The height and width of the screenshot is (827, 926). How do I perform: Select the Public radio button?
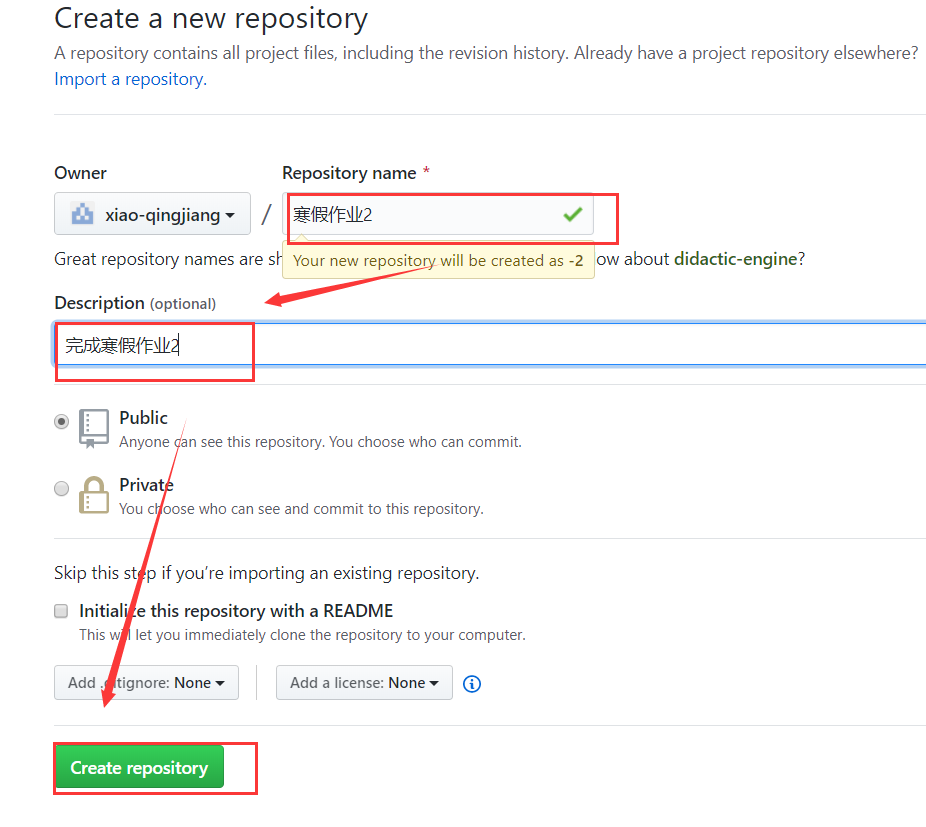coord(62,422)
